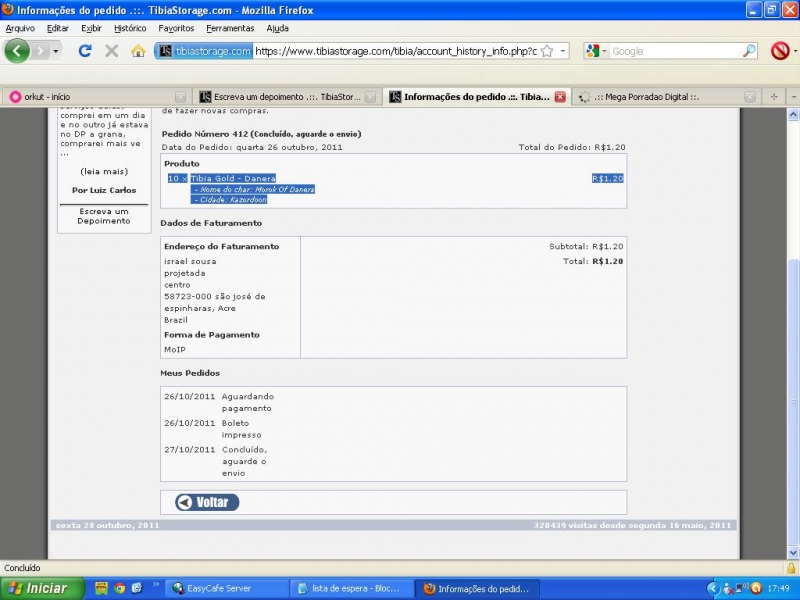
Task: Click the Cidade: Kazordoon line
Action: tap(230, 199)
